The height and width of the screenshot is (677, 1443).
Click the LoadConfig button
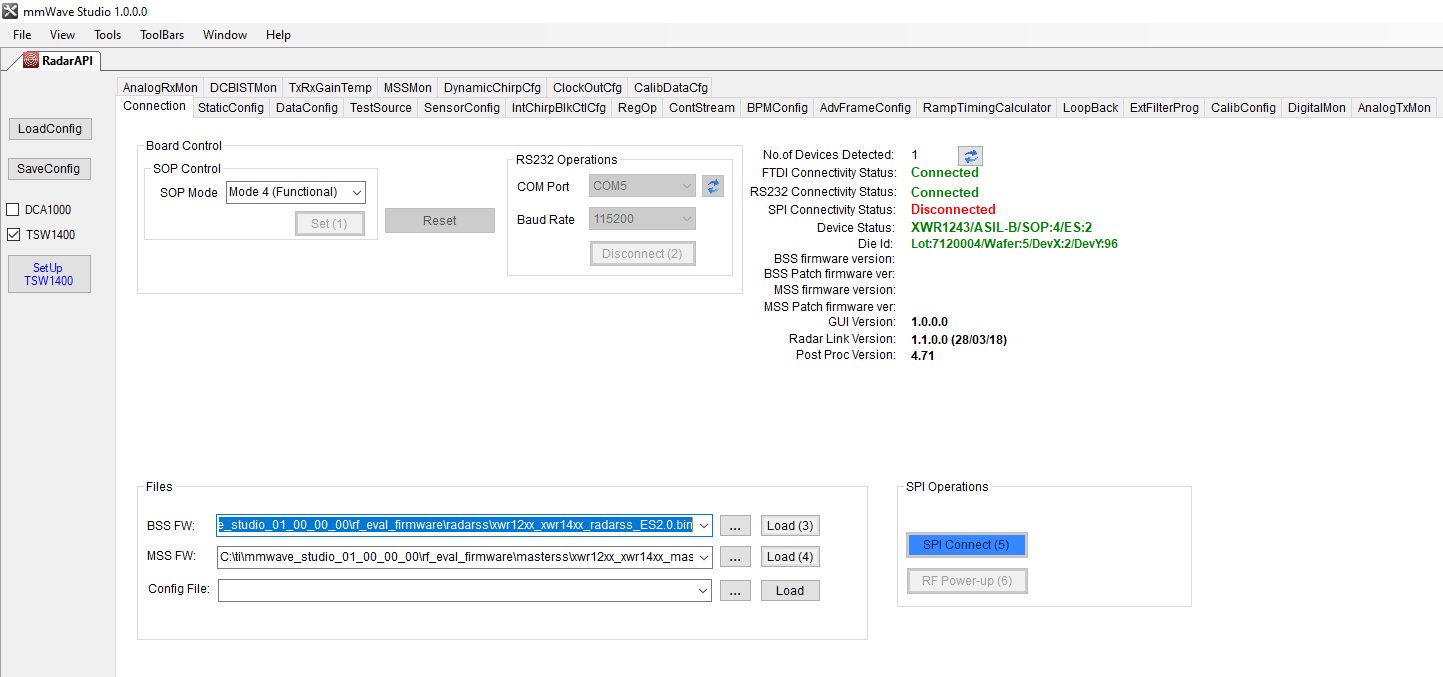(49, 129)
